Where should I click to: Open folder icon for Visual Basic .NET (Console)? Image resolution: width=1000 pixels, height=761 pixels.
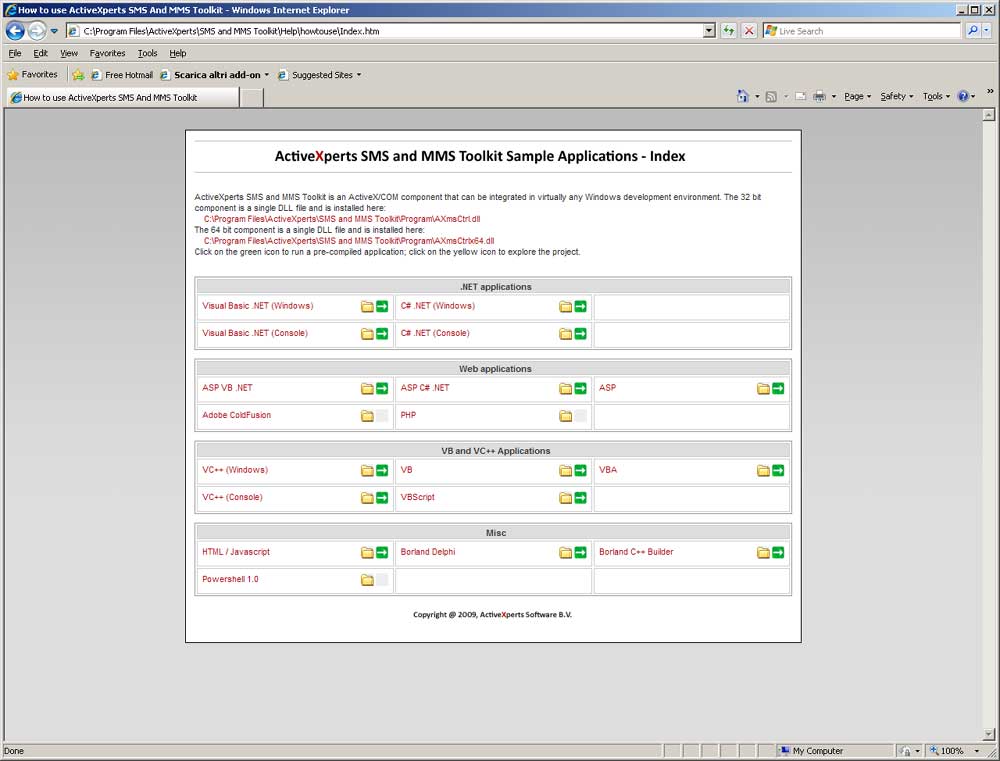point(367,334)
